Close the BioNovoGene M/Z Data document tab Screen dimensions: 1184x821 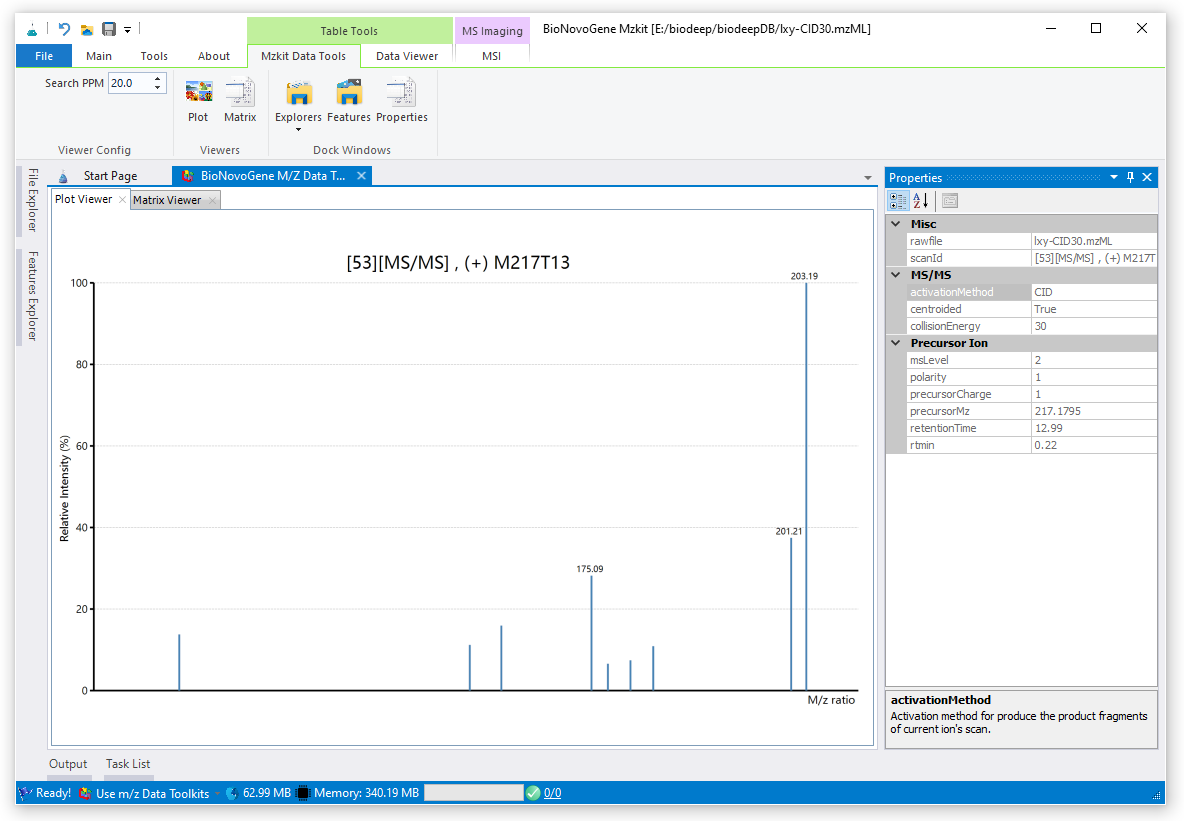point(362,176)
